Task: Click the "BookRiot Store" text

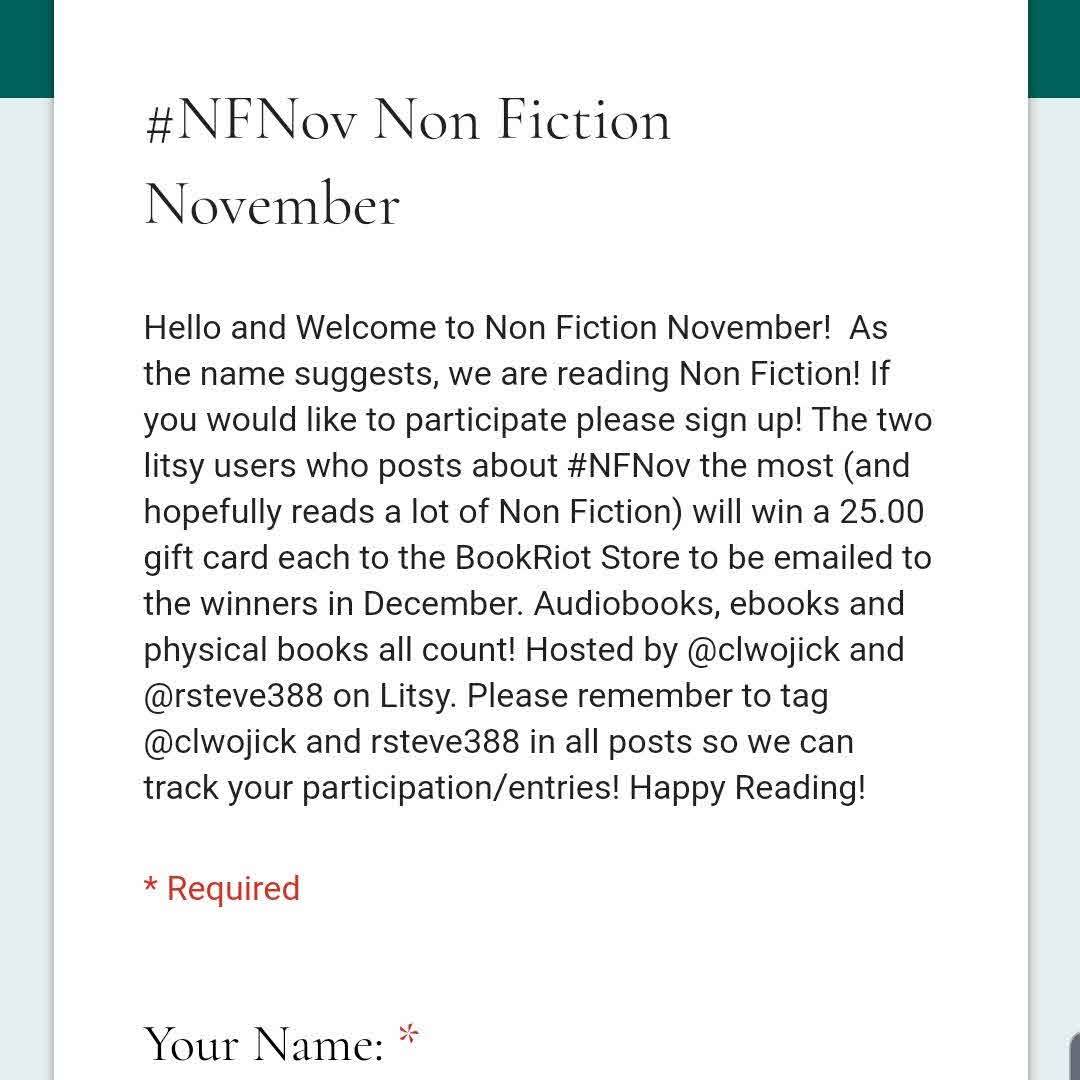Action: [567, 558]
